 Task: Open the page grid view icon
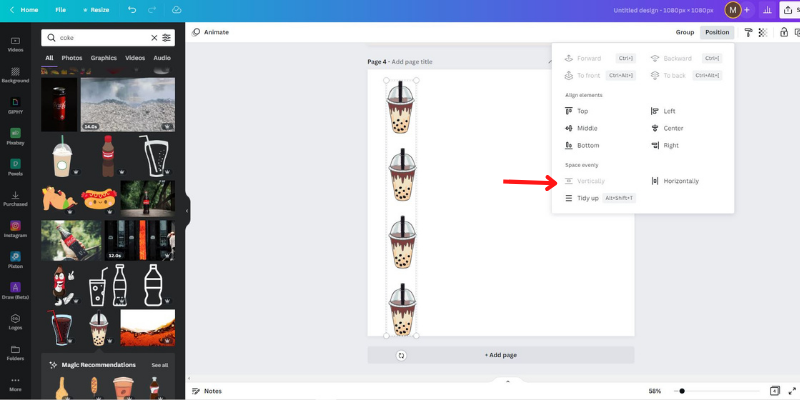click(x=774, y=391)
